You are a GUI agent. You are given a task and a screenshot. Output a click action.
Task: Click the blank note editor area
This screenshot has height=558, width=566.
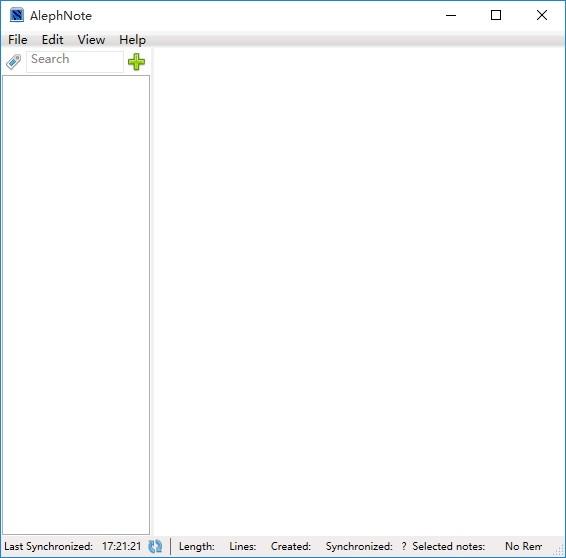point(358,292)
